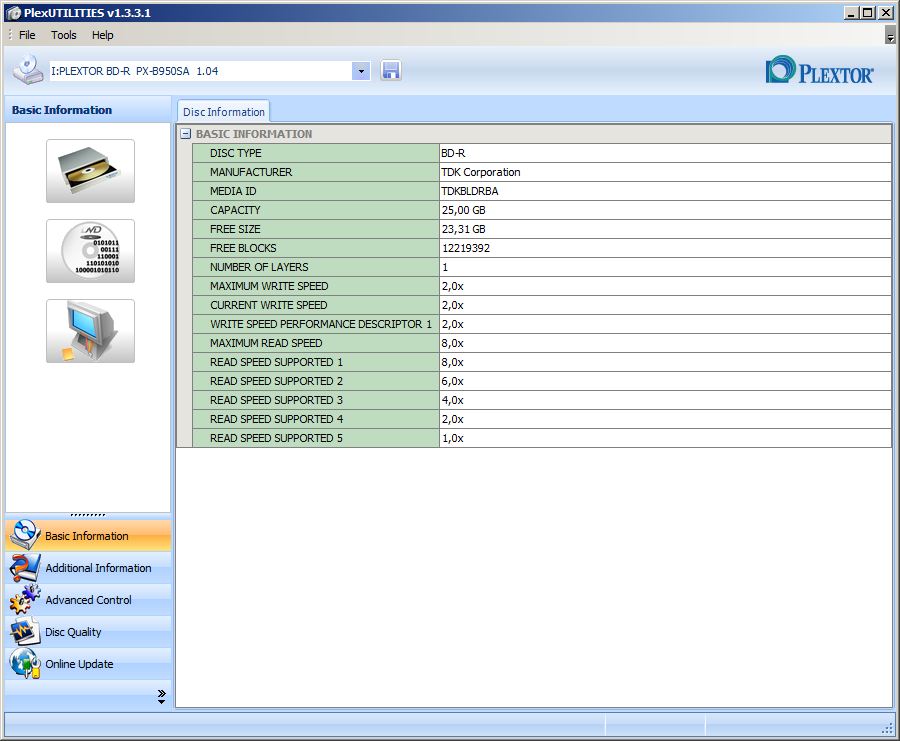Select the disc with binary data icon

[x=91, y=251]
